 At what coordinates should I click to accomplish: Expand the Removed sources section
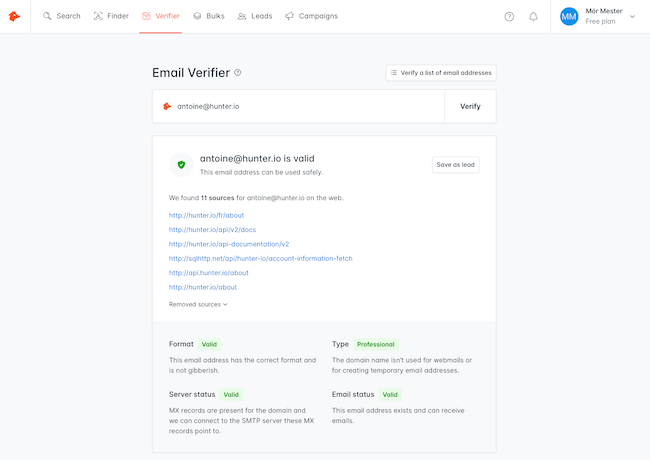tap(198, 304)
